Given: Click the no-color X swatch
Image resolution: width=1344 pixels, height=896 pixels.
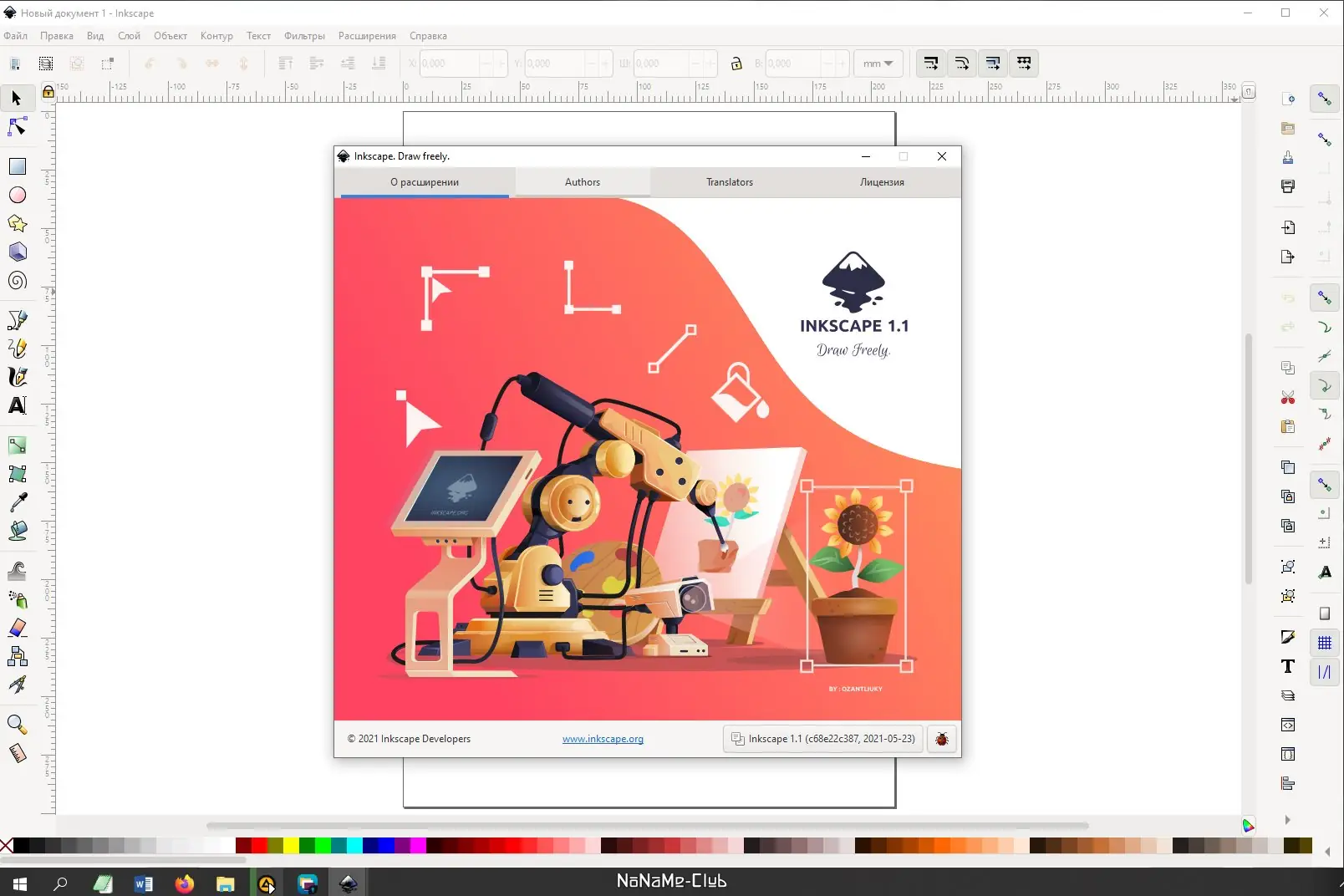Looking at the screenshot, I should click(7, 846).
